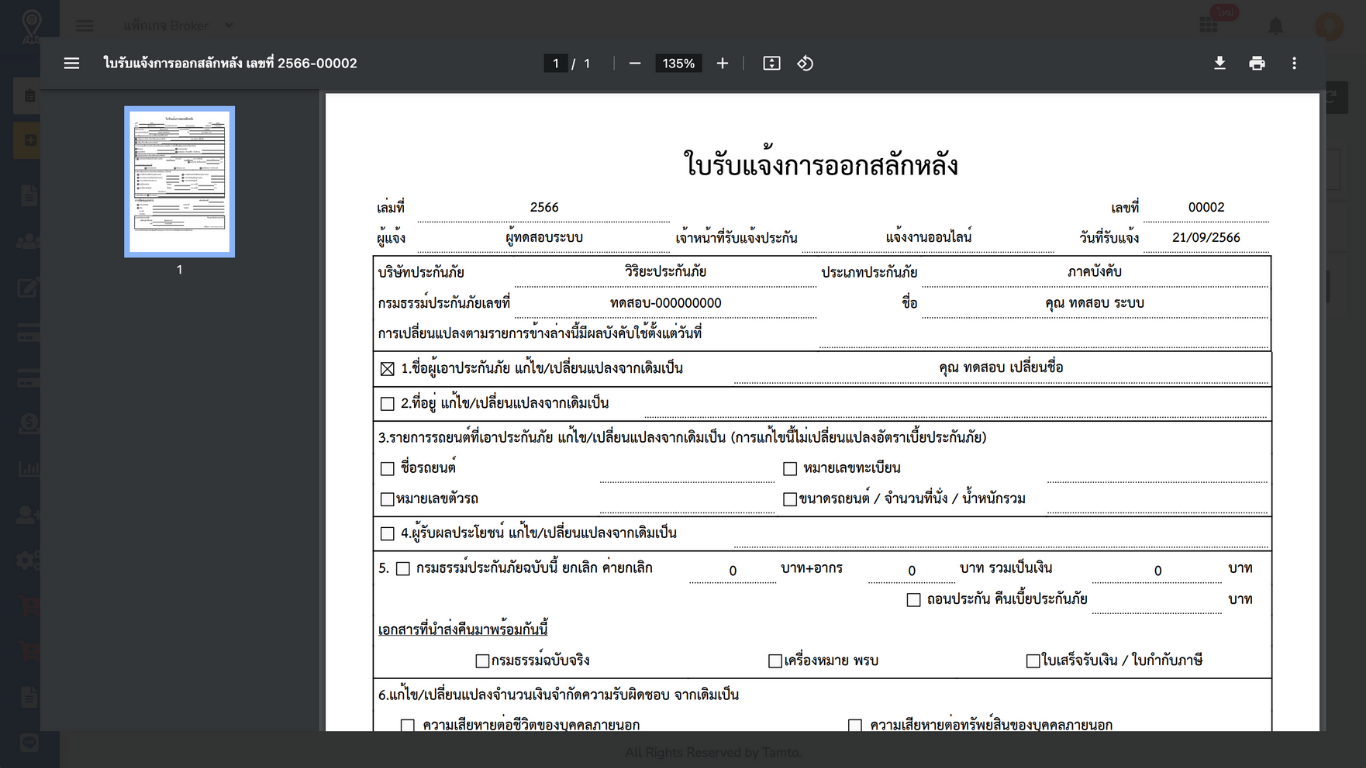This screenshot has height=768, width=1366.
Task: Print the PDF document
Action: click(x=1257, y=63)
